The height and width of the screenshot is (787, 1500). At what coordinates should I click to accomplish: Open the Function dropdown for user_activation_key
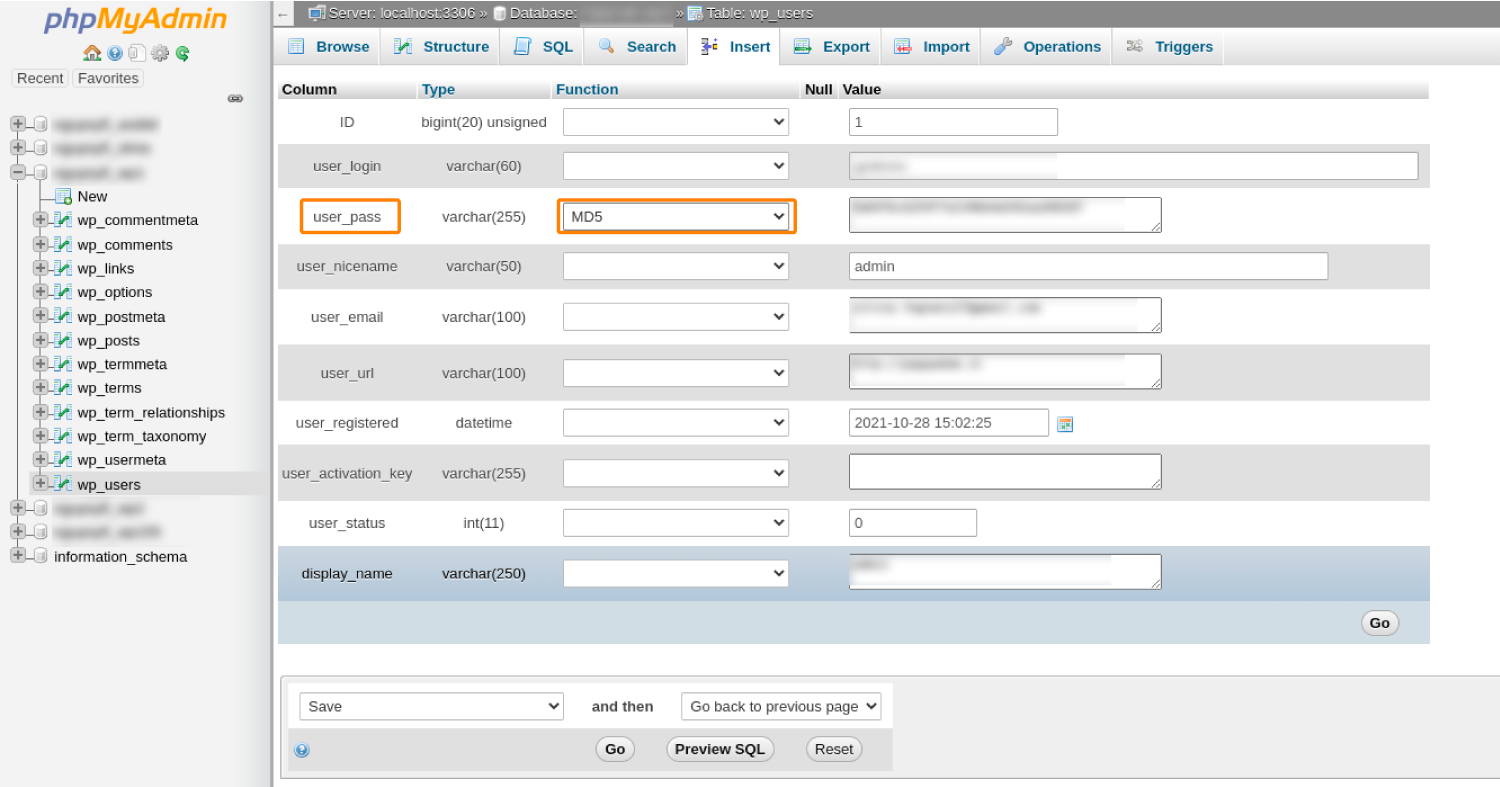coord(676,472)
